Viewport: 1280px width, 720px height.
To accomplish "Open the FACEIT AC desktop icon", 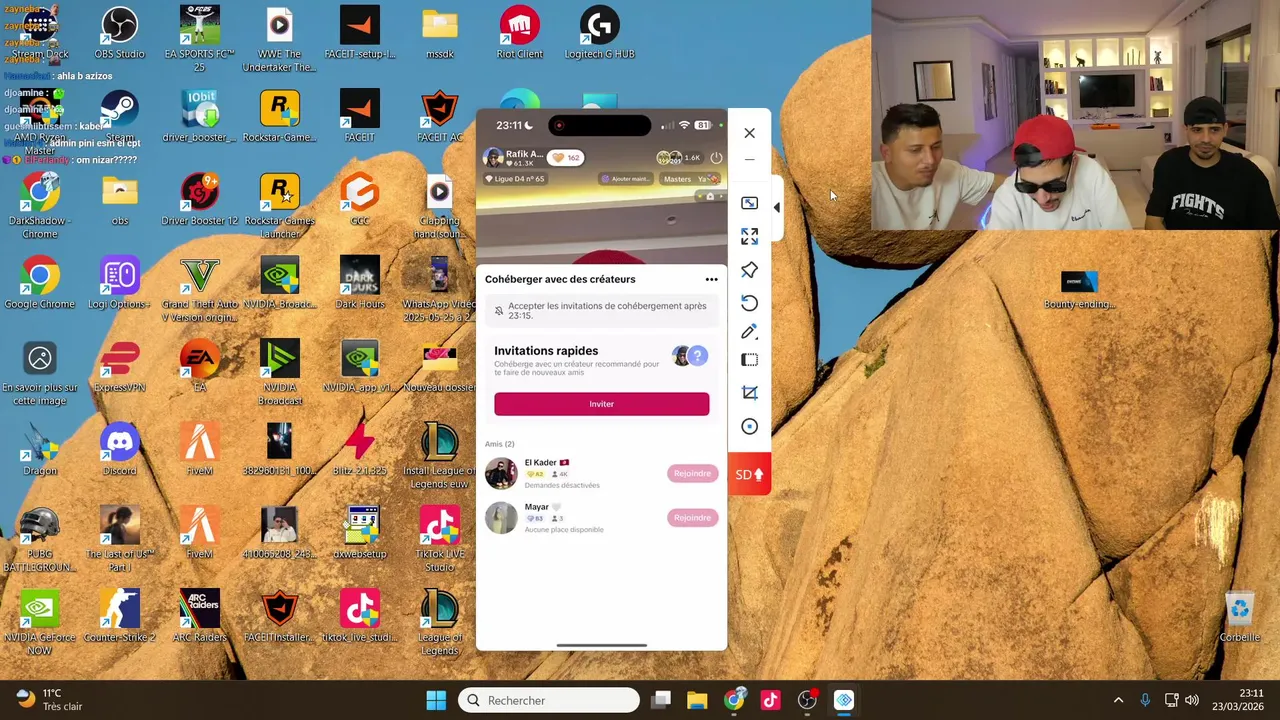I will point(440,116).
